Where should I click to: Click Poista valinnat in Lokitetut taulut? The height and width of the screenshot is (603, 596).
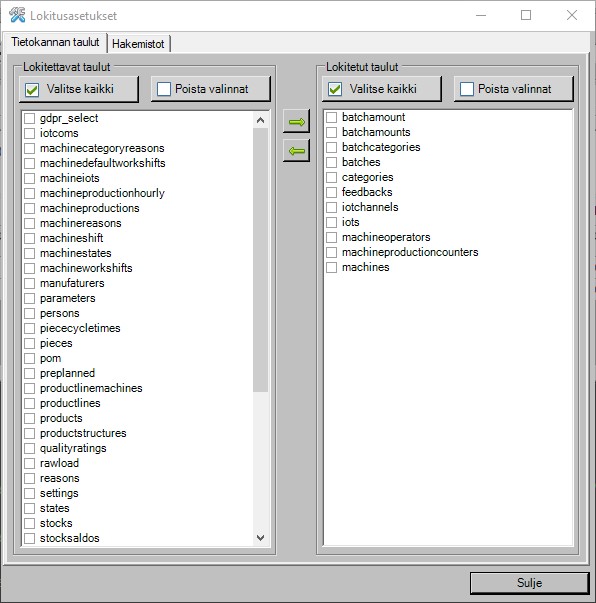pos(513,89)
